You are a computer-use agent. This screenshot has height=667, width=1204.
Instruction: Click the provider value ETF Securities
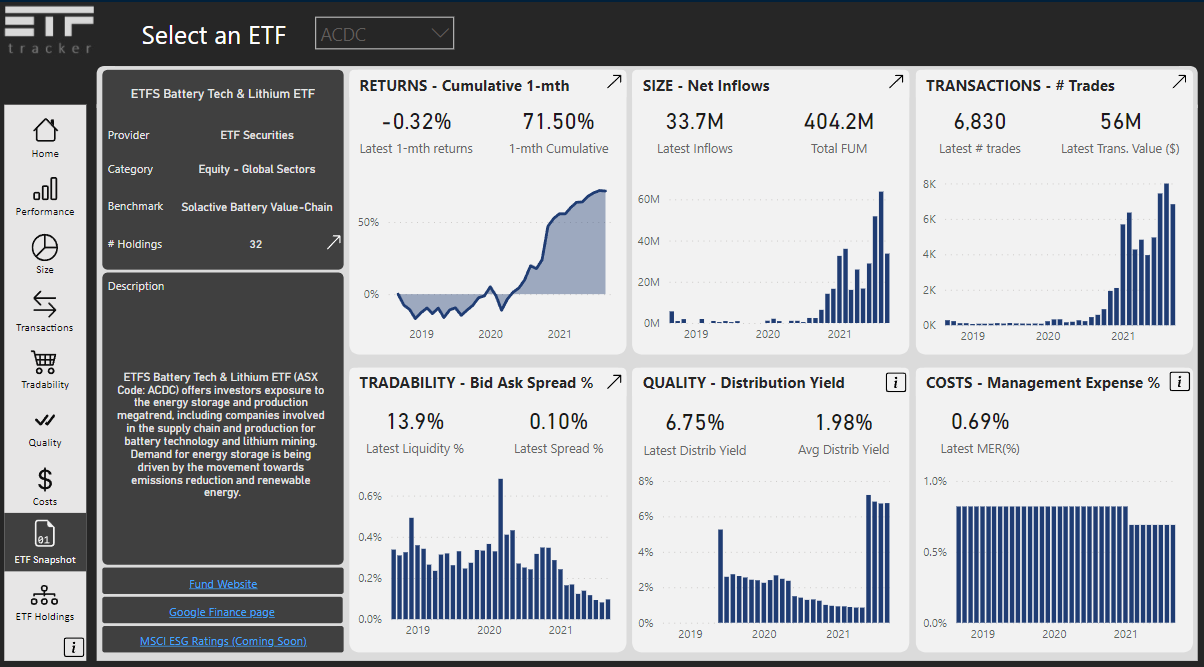(x=257, y=135)
